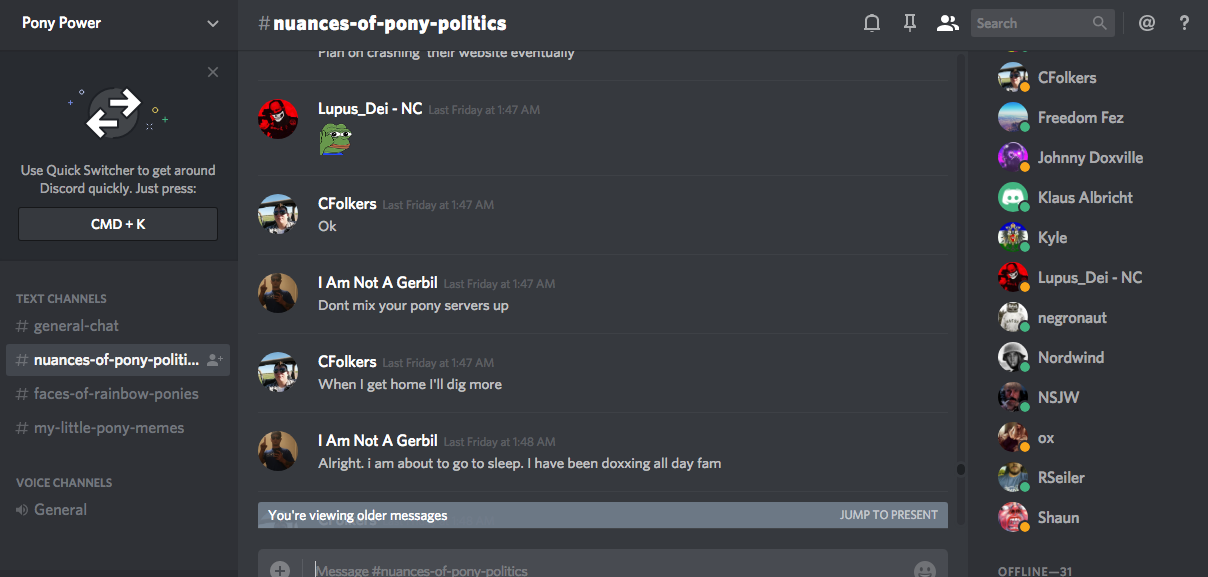Open Lupus_Dei - NC avatar in chat
1208x577 pixels.
point(278,119)
